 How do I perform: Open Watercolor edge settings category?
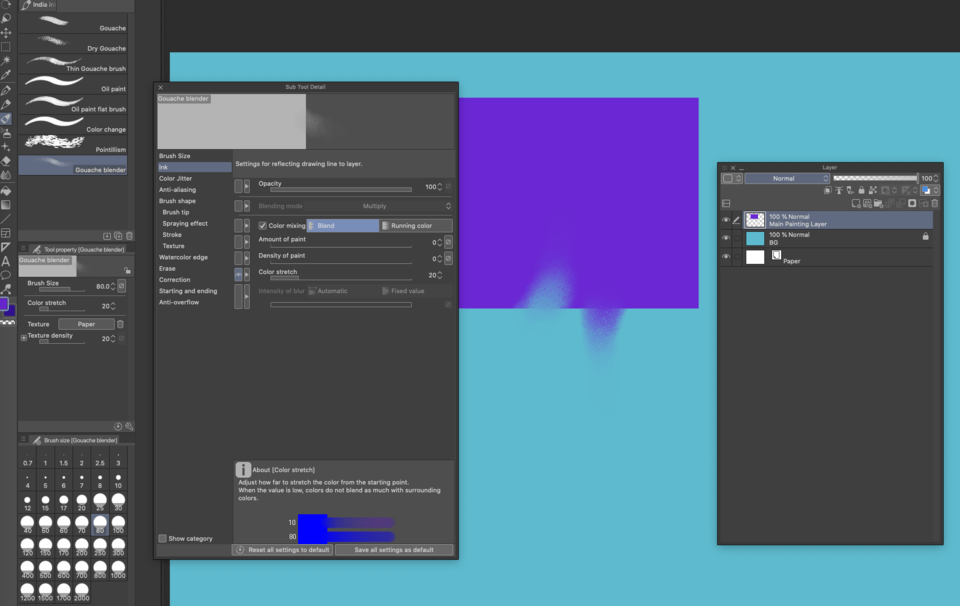click(183, 258)
